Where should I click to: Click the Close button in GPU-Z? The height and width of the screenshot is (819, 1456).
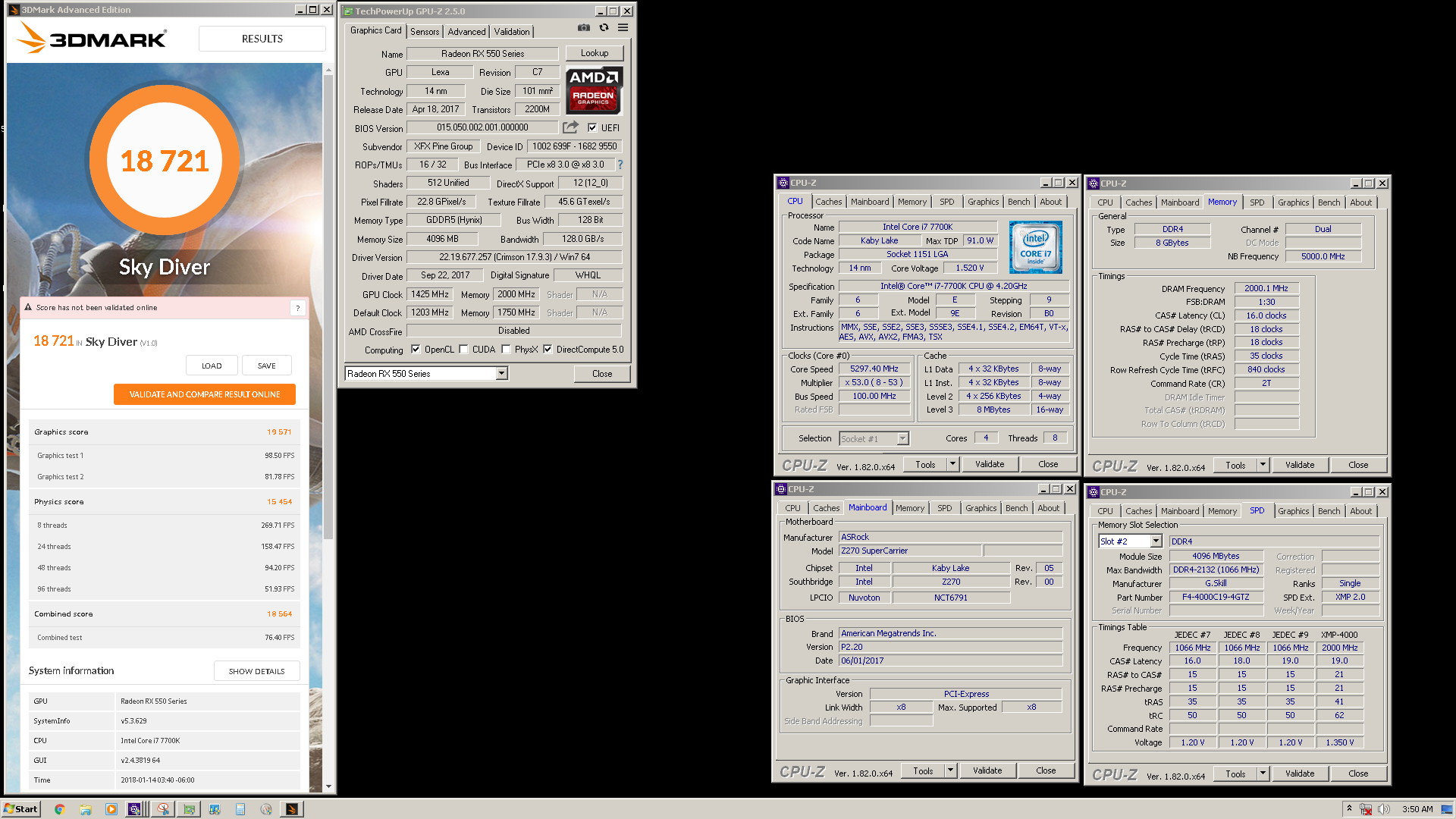tap(602, 374)
